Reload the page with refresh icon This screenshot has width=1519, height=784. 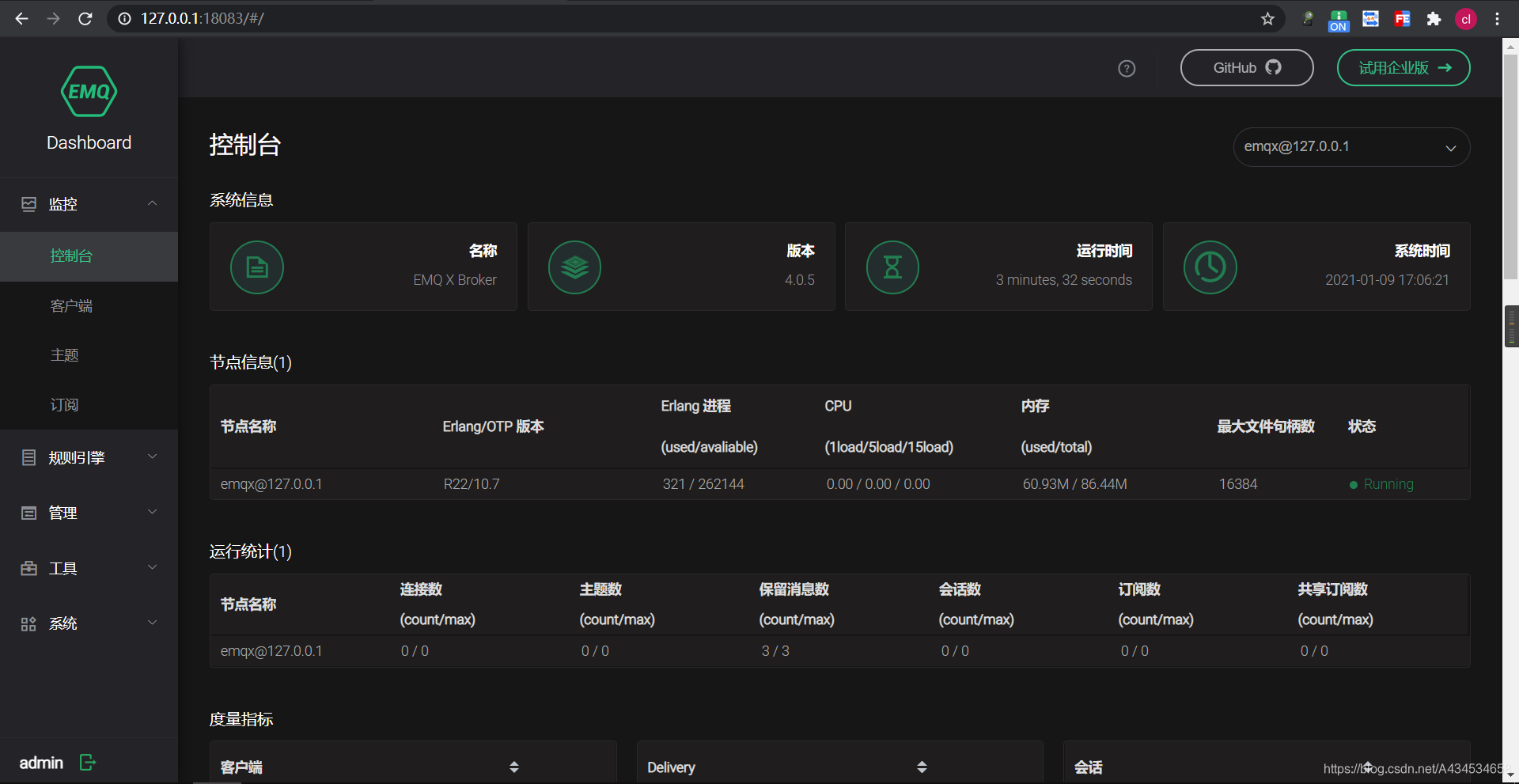pos(85,18)
